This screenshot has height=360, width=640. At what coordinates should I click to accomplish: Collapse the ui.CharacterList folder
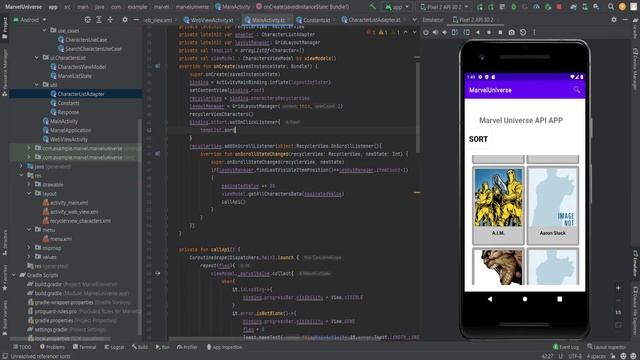(37, 58)
